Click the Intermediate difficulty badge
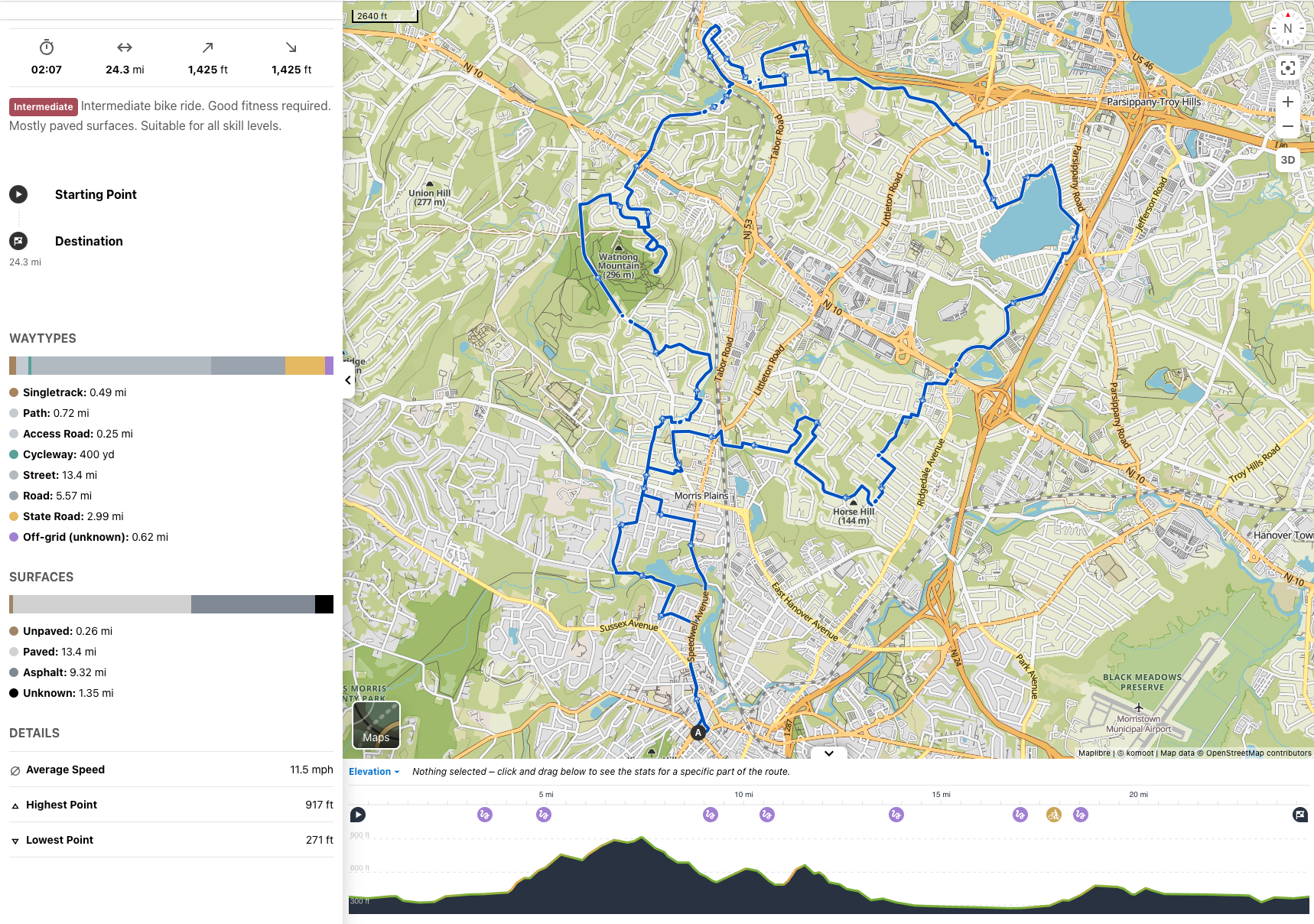1314x924 pixels. (x=43, y=107)
